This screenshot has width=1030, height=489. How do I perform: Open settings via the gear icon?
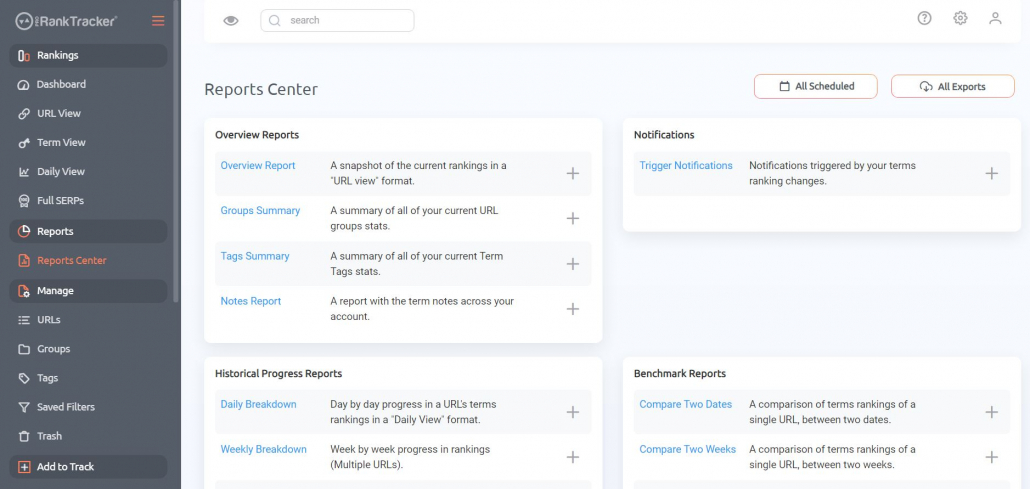coord(960,18)
